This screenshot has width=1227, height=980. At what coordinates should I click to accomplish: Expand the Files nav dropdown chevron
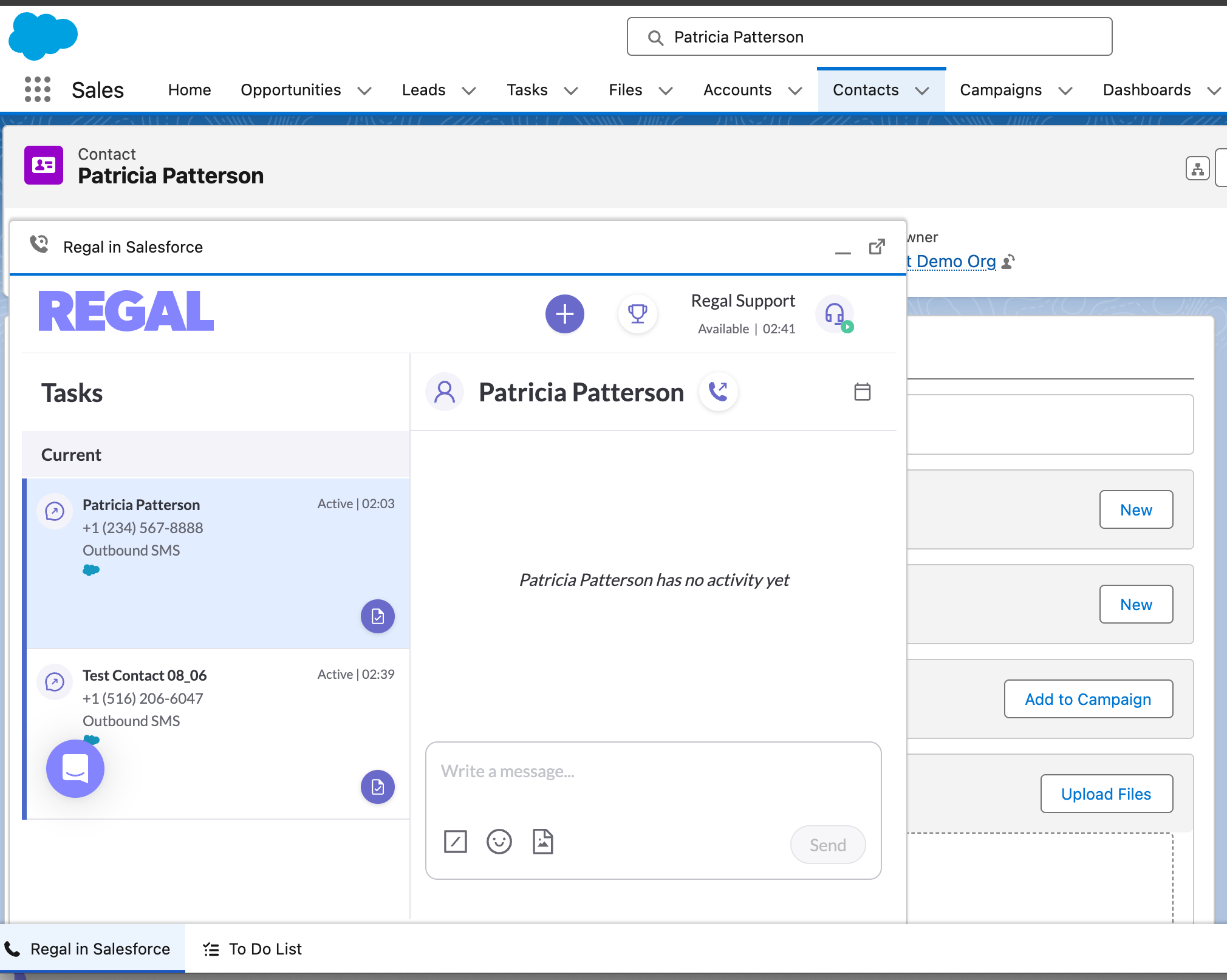click(666, 91)
